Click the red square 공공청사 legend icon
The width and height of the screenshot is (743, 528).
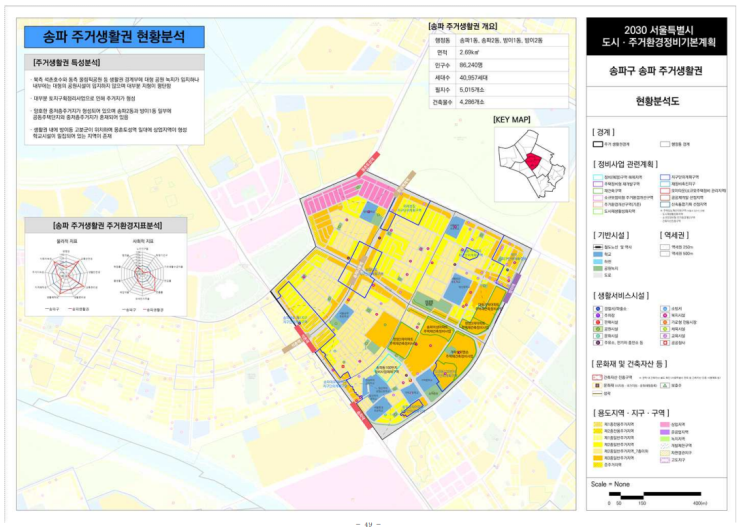point(665,343)
